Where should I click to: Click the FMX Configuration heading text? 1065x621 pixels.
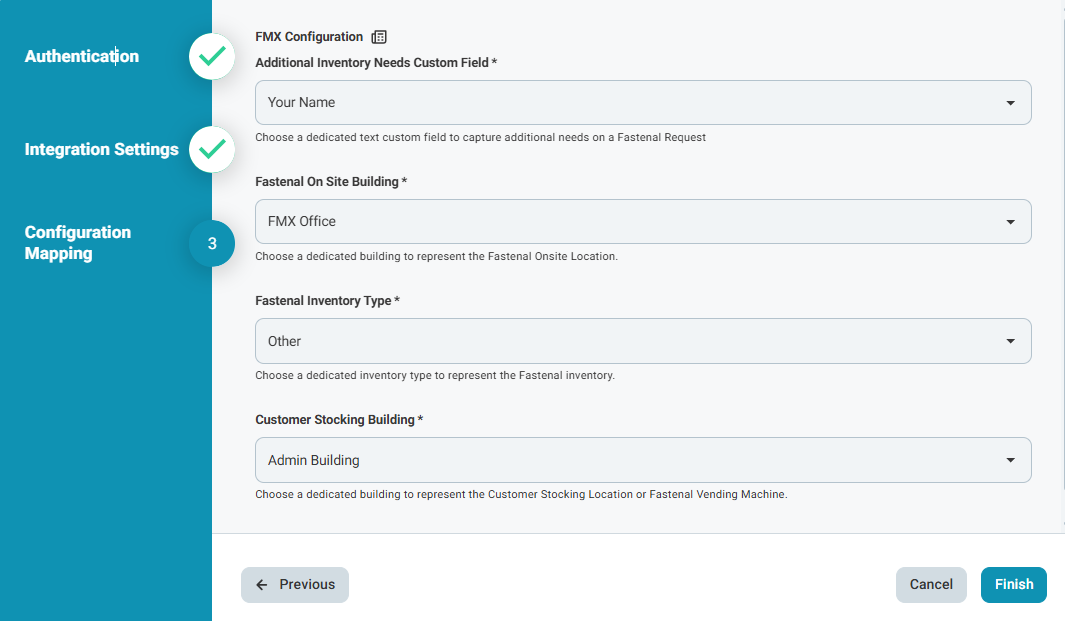[x=309, y=37]
